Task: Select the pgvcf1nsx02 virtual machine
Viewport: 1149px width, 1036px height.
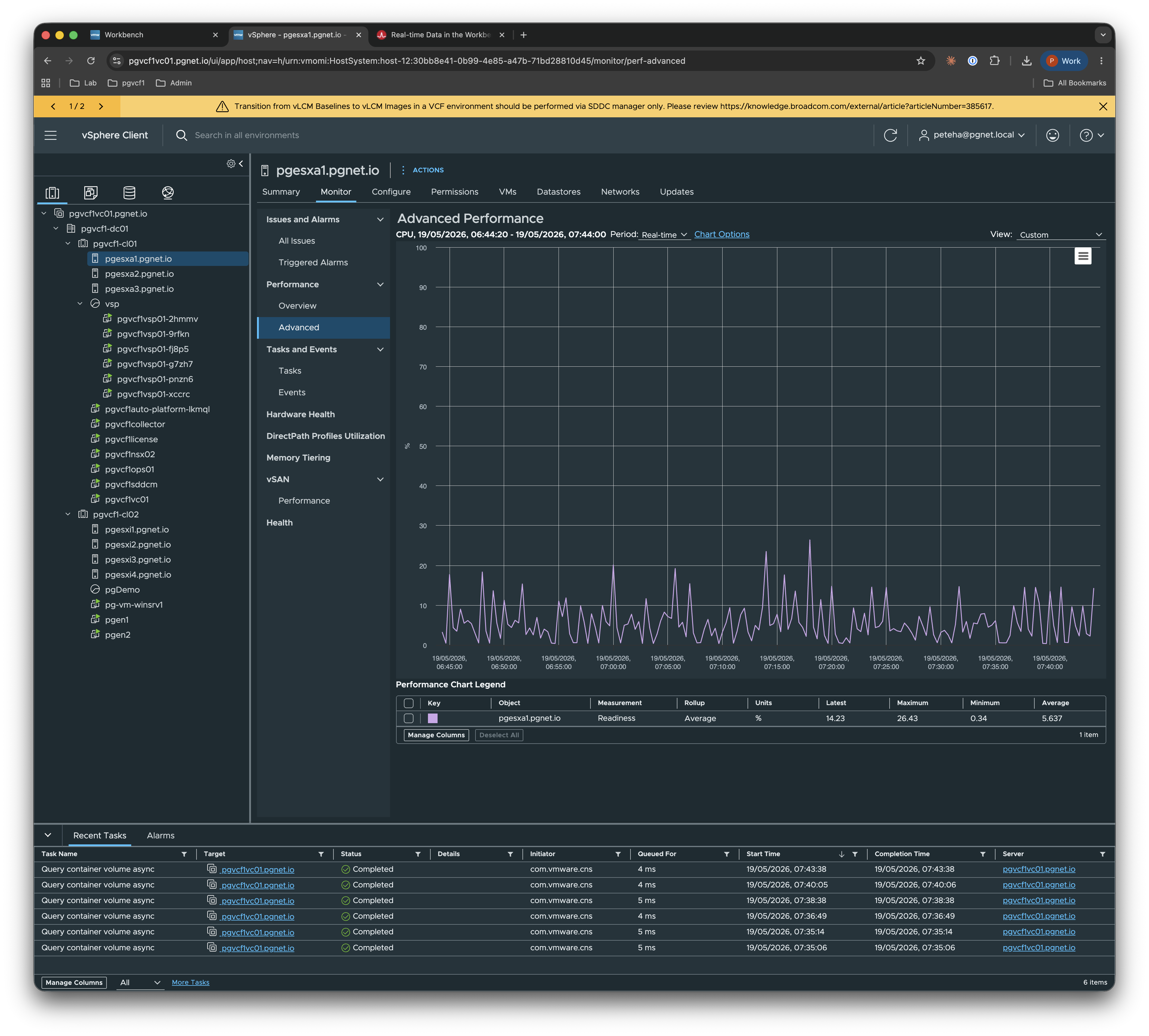Action: 130,454
